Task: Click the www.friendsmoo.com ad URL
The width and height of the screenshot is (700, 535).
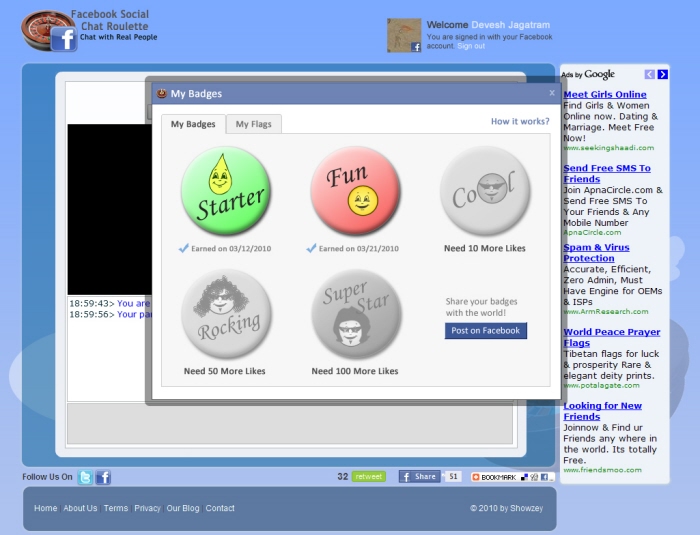Action: pyautogui.click(x=602, y=470)
